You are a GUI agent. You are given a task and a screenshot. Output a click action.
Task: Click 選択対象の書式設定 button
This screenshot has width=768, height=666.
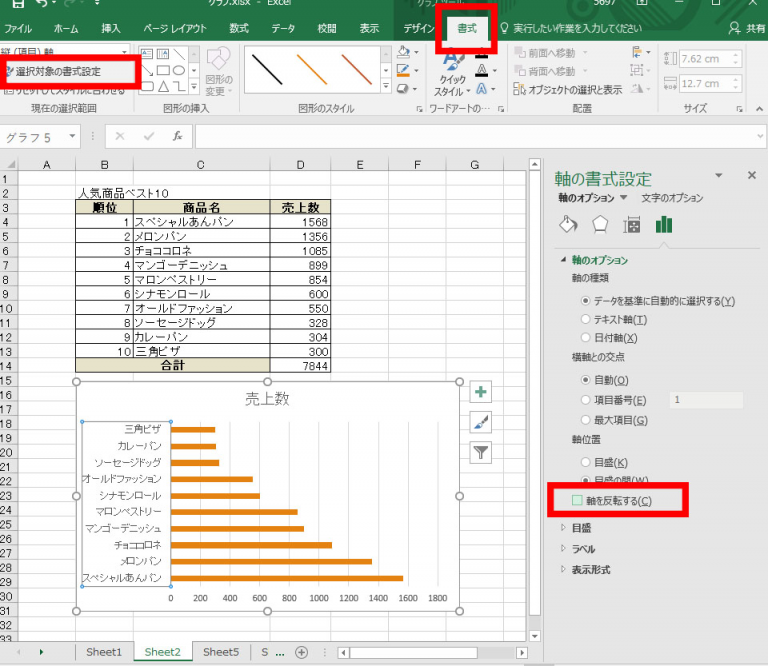pos(60,72)
